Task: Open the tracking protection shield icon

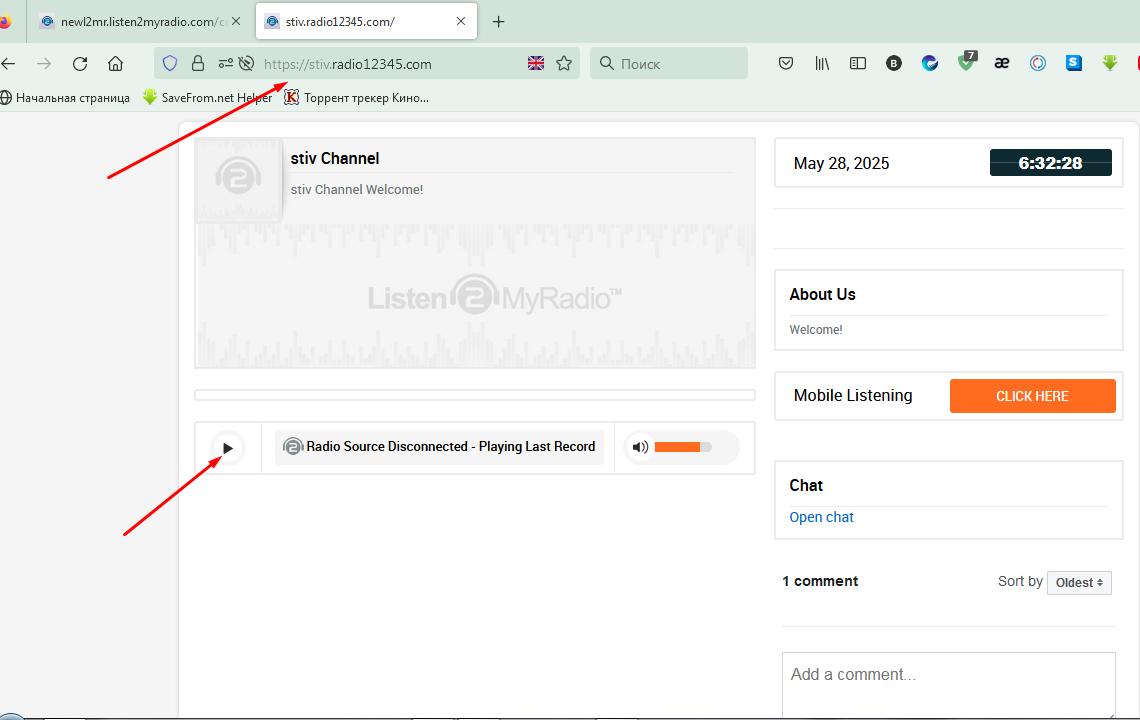Action: [170, 64]
